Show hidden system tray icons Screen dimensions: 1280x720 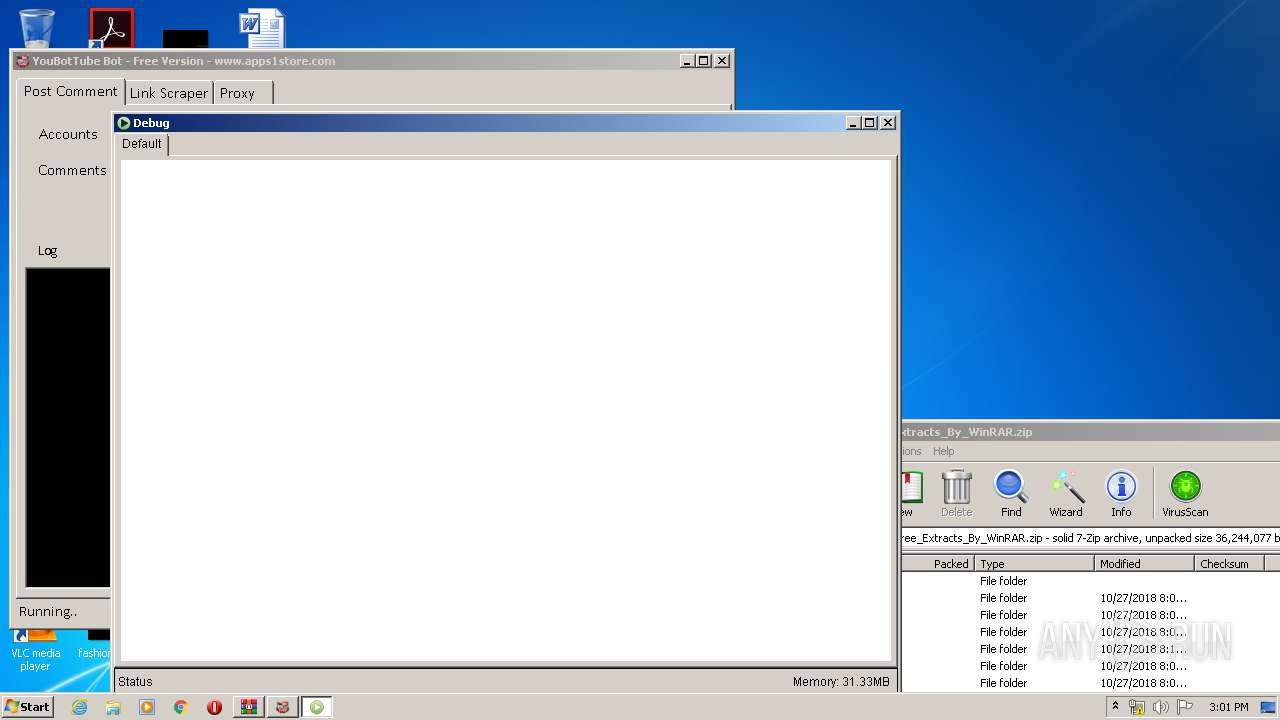(1115, 707)
